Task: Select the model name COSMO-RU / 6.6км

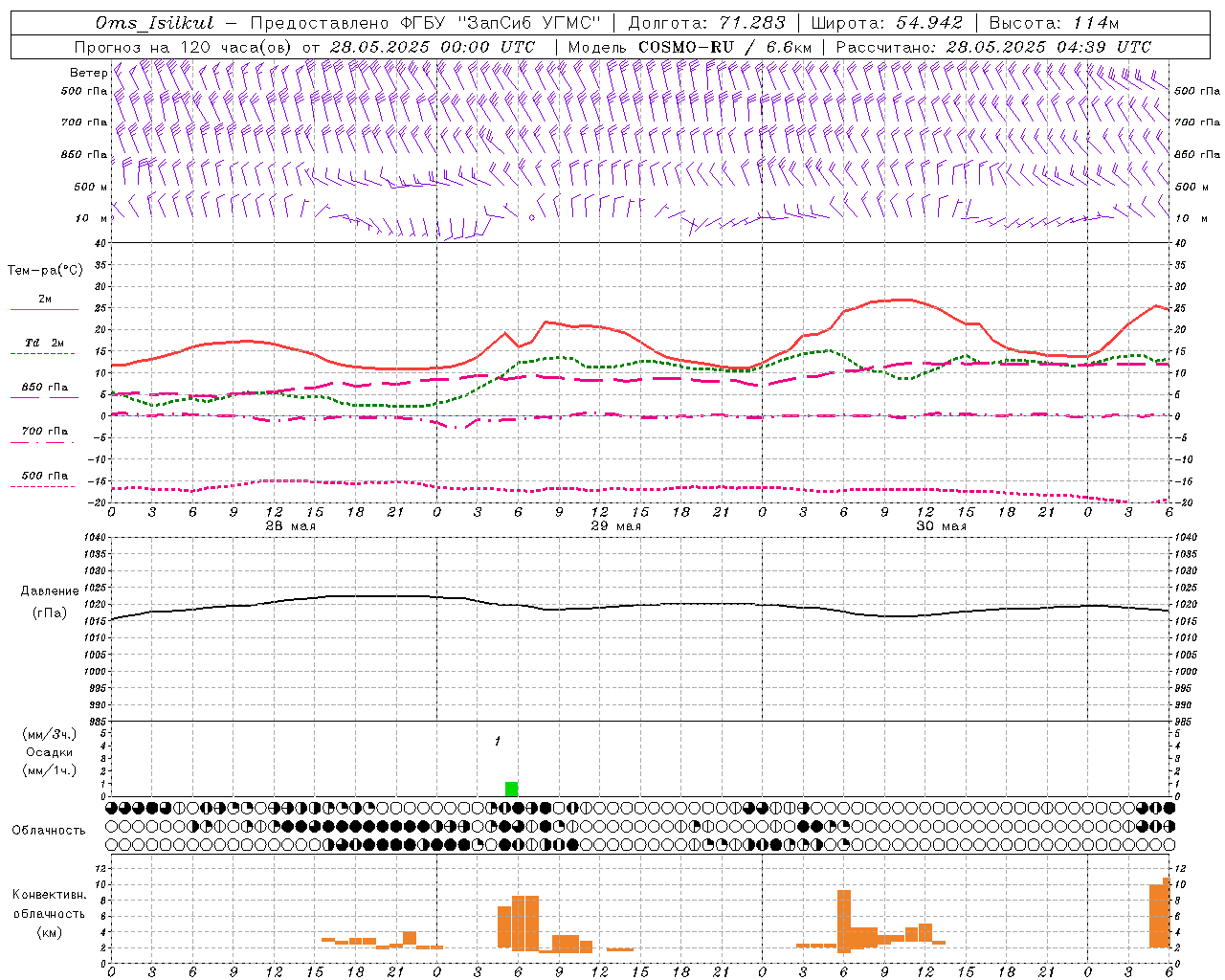Action: pyautogui.click(x=724, y=47)
